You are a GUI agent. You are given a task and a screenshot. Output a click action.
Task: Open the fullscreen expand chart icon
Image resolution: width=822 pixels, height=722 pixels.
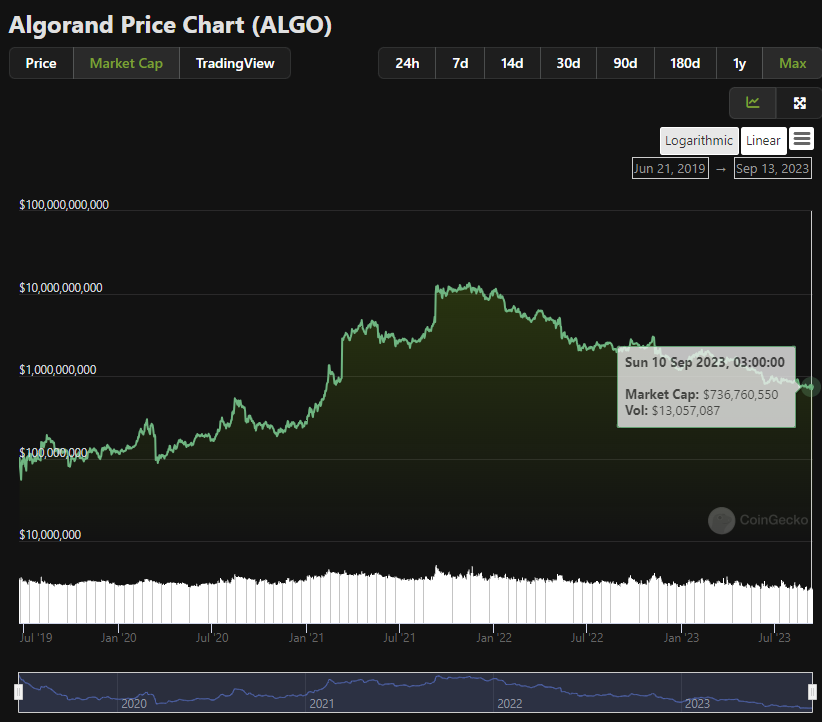tap(799, 103)
